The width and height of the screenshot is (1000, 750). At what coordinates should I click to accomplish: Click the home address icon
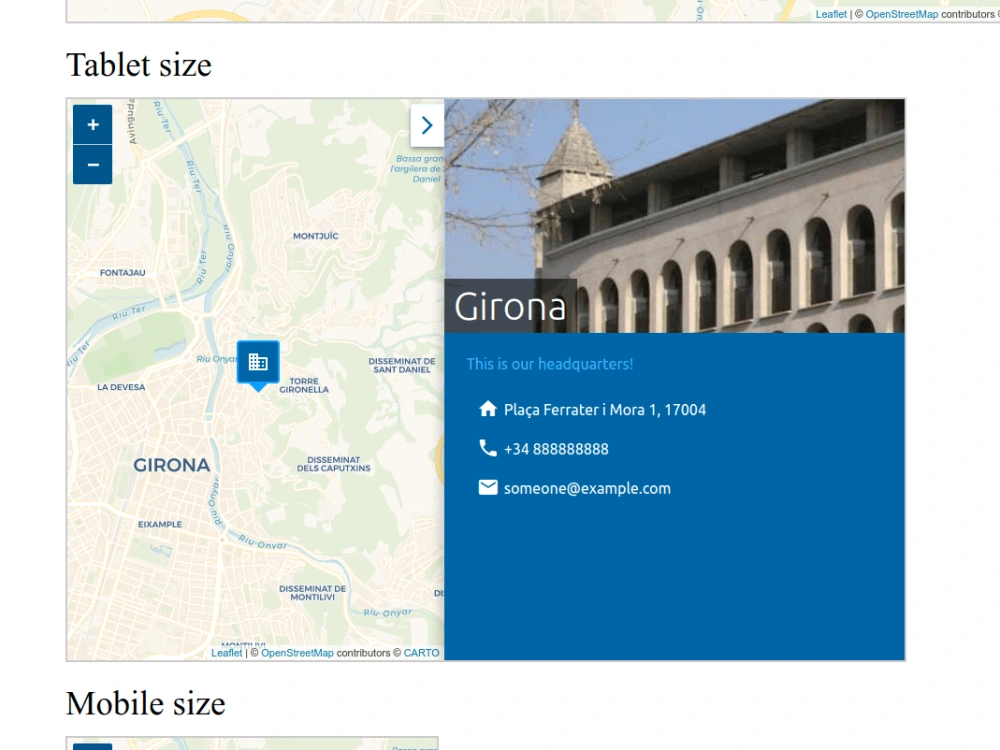coord(488,409)
